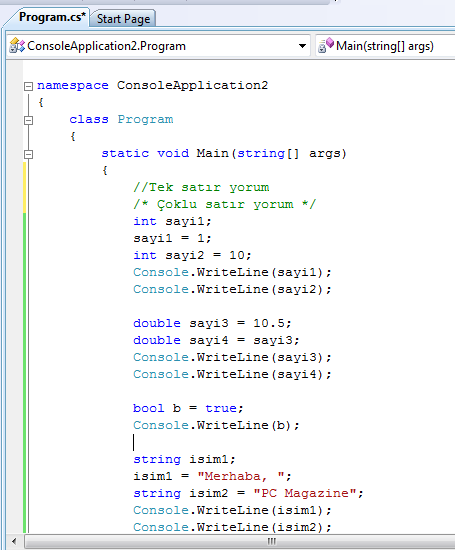455x550 pixels.
Task: Click the line "Console.WriteLine(sayi2);"
Action: point(232,289)
